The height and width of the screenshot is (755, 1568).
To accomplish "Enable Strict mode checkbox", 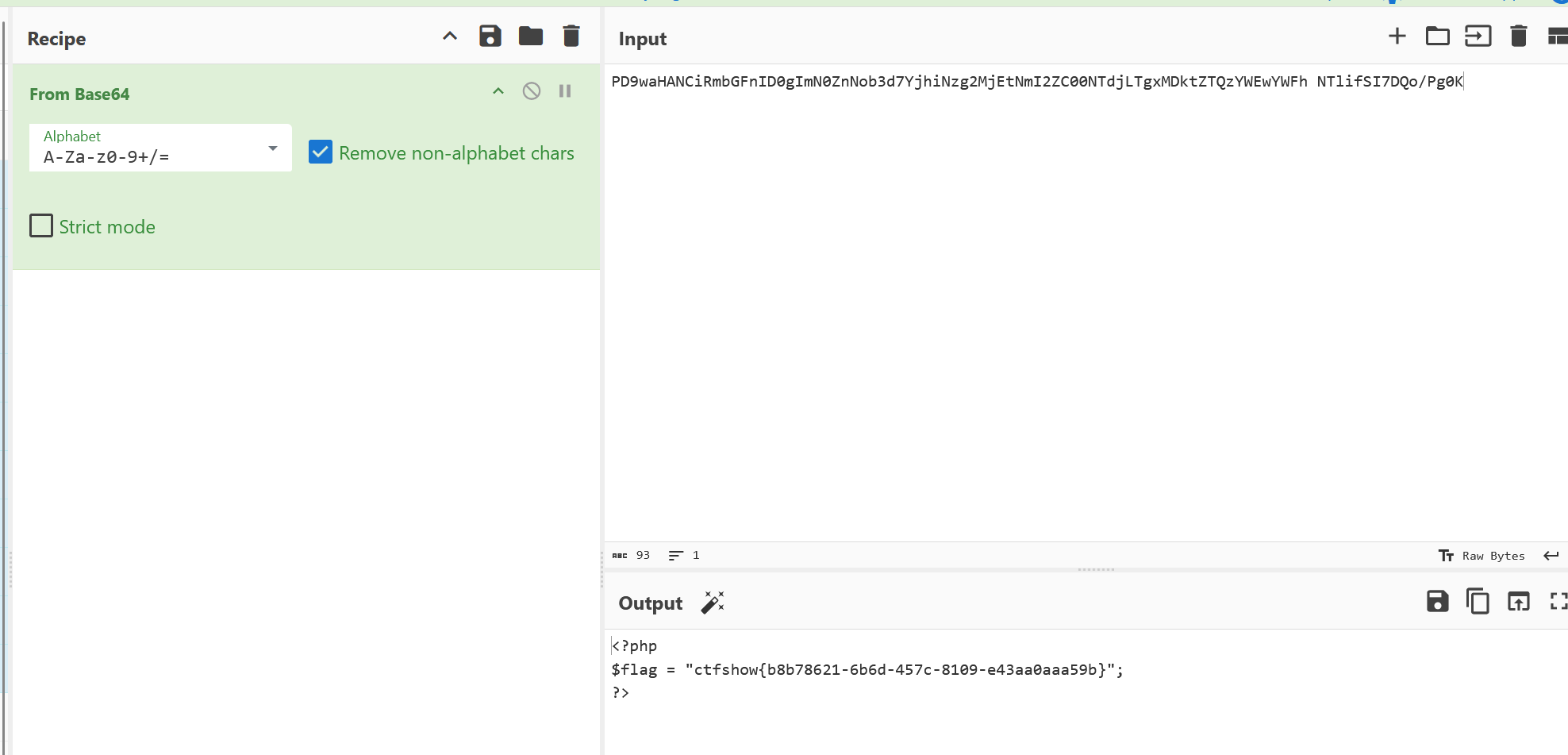I will 41,225.
